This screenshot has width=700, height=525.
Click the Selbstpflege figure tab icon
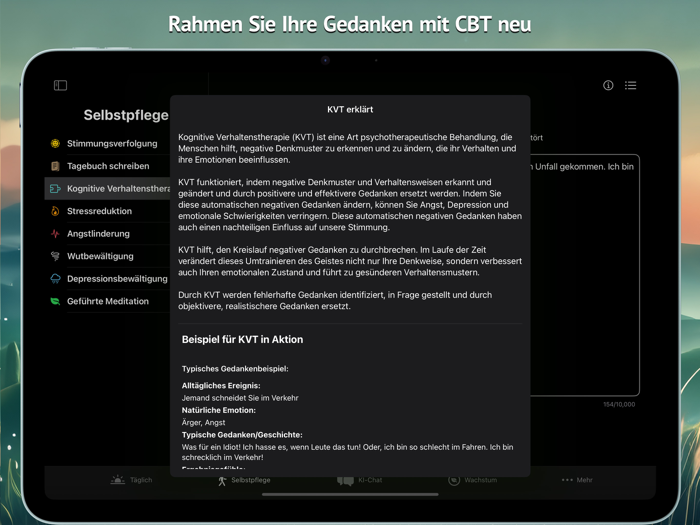coord(222,480)
